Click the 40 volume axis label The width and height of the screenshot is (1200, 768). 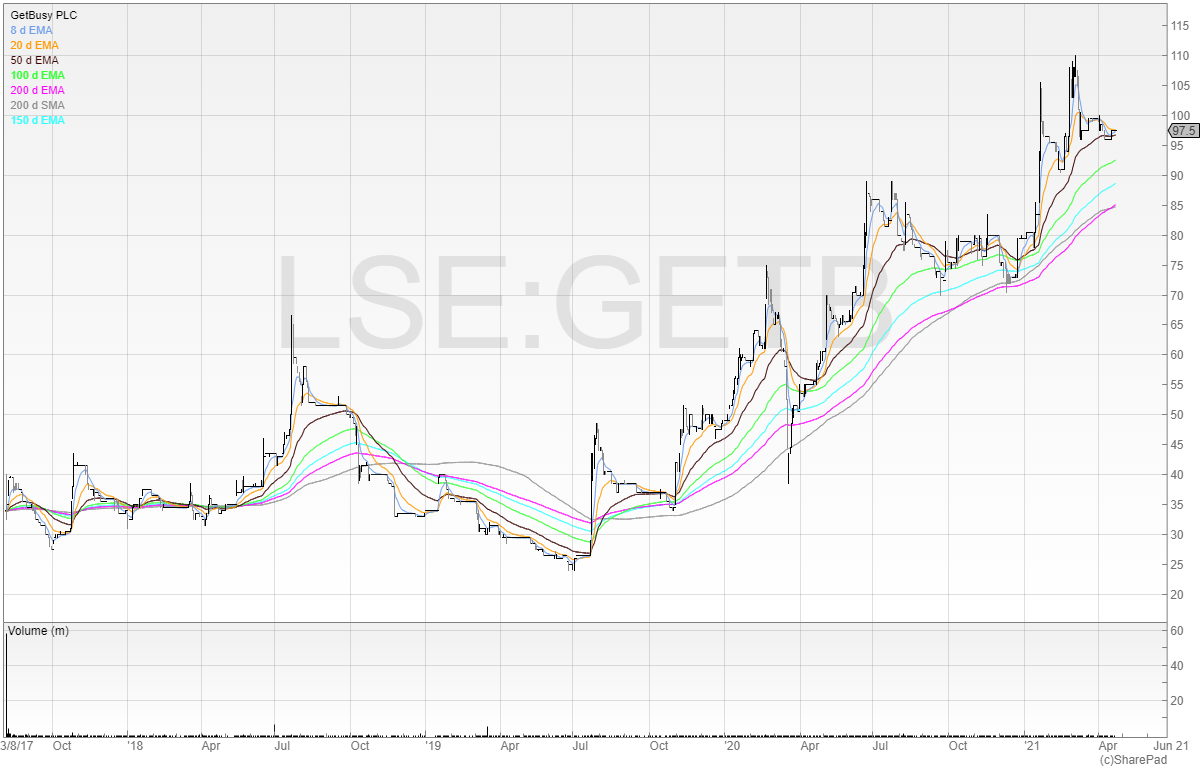coord(1175,666)
